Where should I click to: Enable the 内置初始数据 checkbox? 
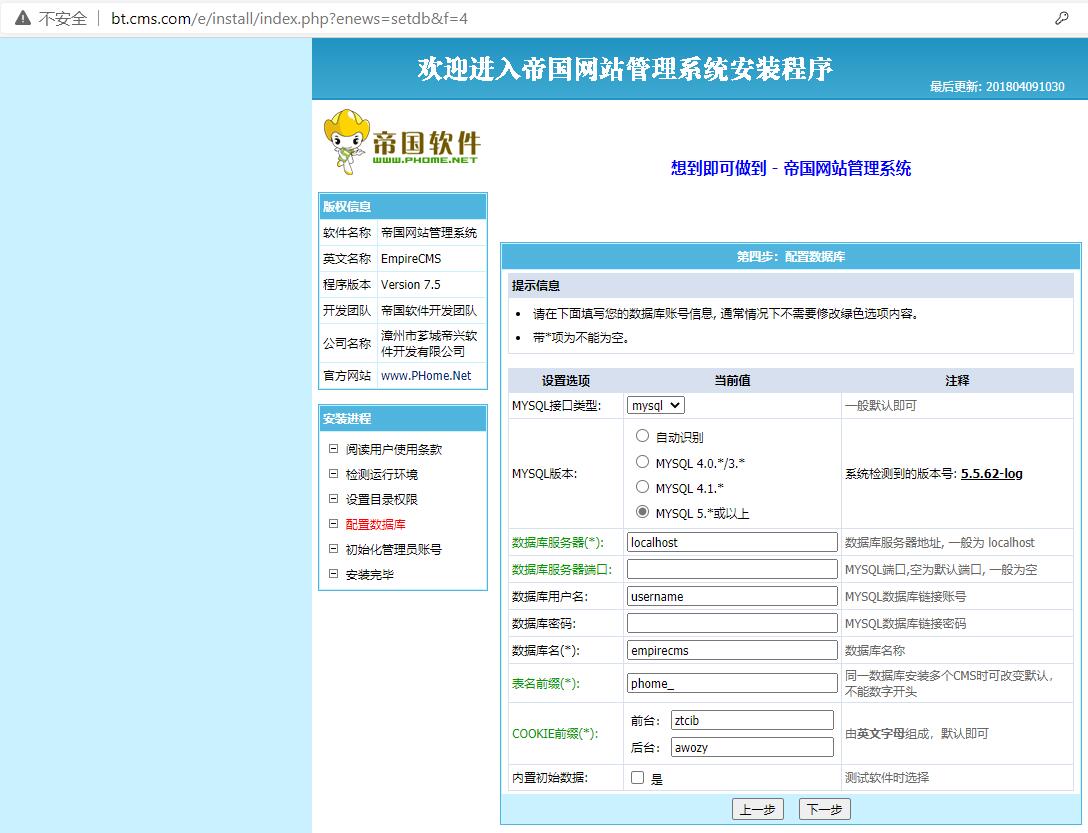[638, 777]
